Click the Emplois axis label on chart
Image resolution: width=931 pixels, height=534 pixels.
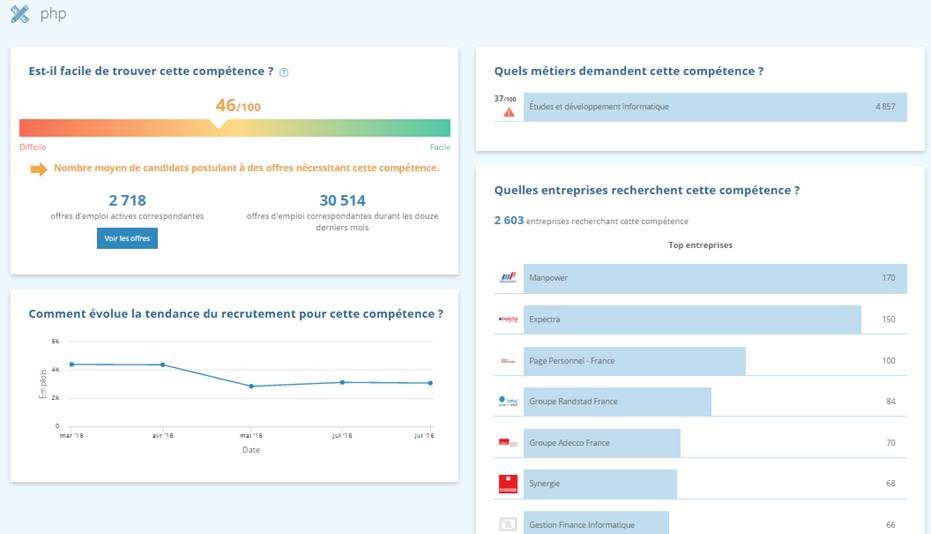click(x=42, y=384)
